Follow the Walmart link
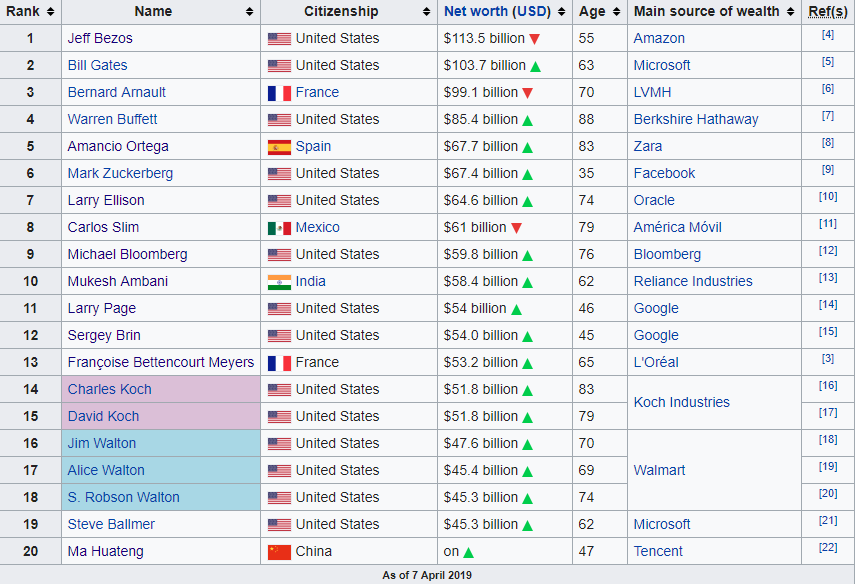 coord(659,470)
